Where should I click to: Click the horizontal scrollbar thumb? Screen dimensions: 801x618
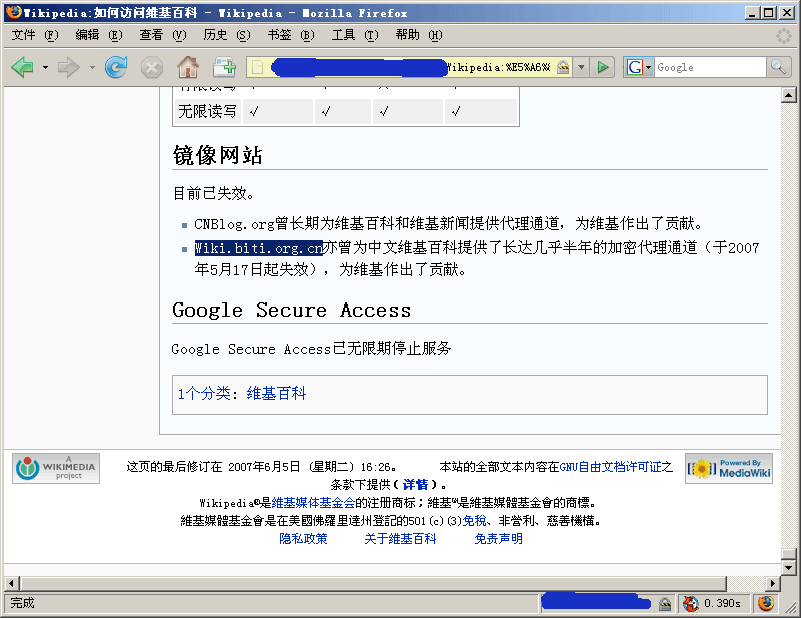[373, 583]
